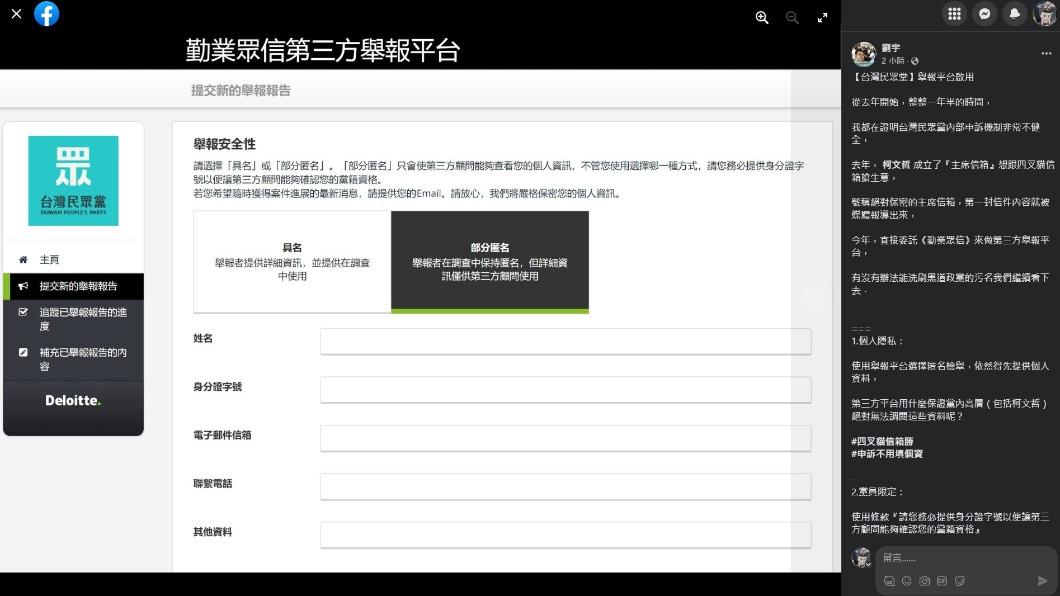Click the 舉報安全性 heading

(224, 144)
